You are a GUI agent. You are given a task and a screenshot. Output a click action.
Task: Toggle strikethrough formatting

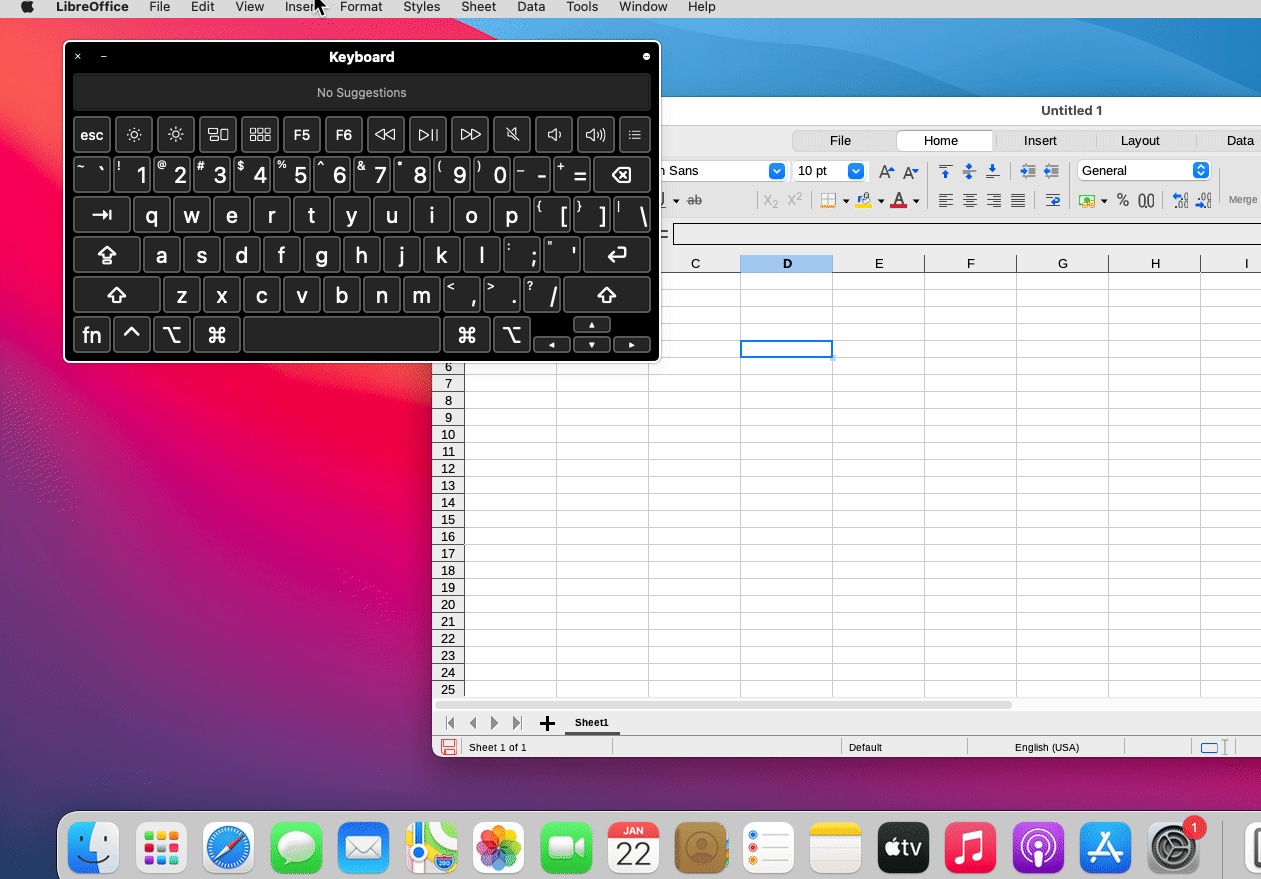[695, 200]
